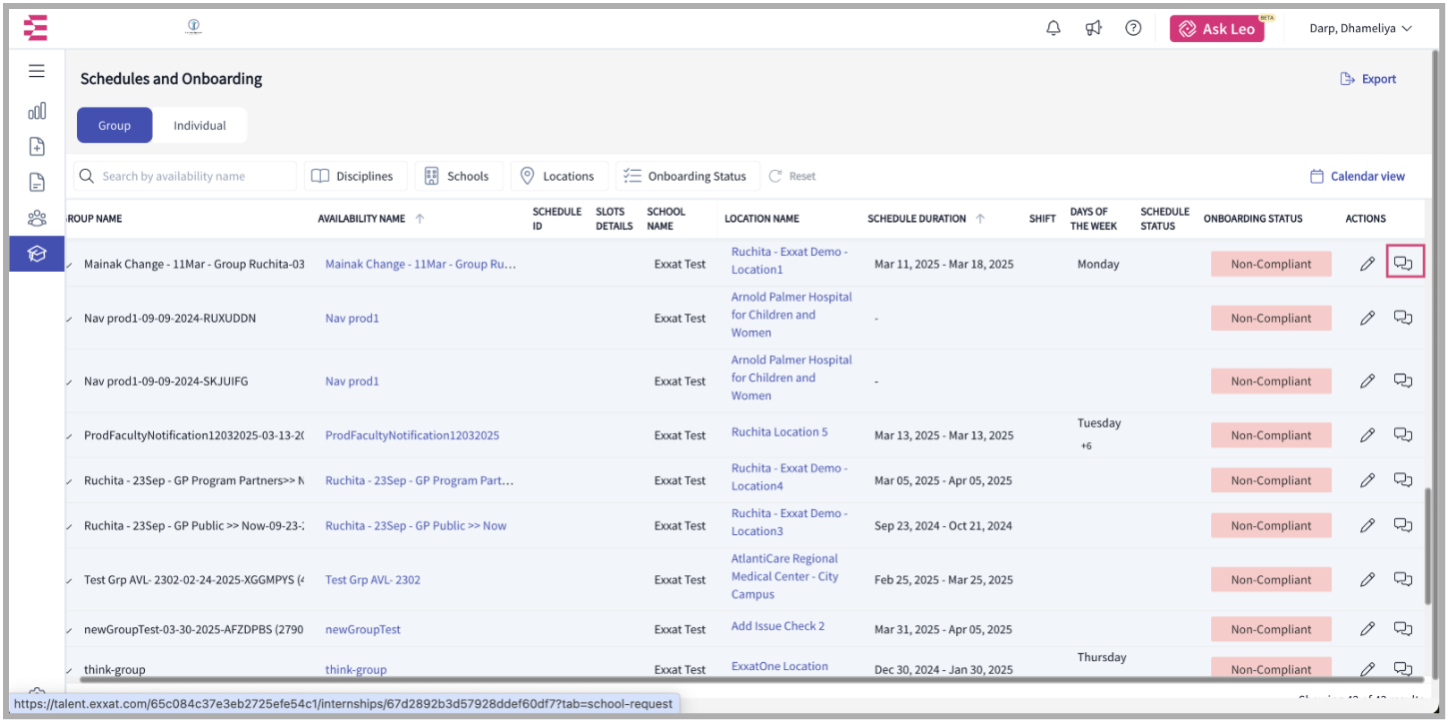Image resolution: width=1451 pixels, height=724 pixels.
Task: Select the Group tab
Action: (114, 126)
